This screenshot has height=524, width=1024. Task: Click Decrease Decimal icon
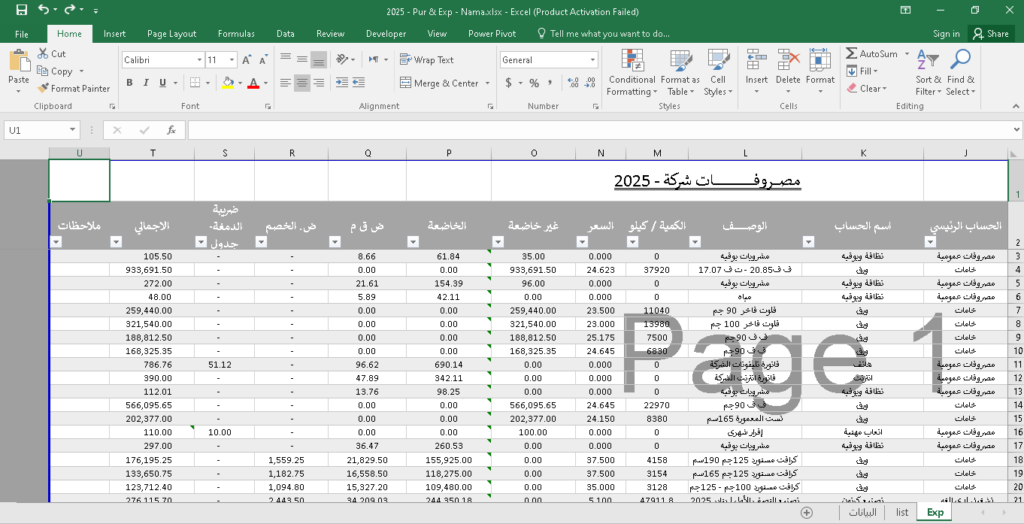(x=590, y=83)
